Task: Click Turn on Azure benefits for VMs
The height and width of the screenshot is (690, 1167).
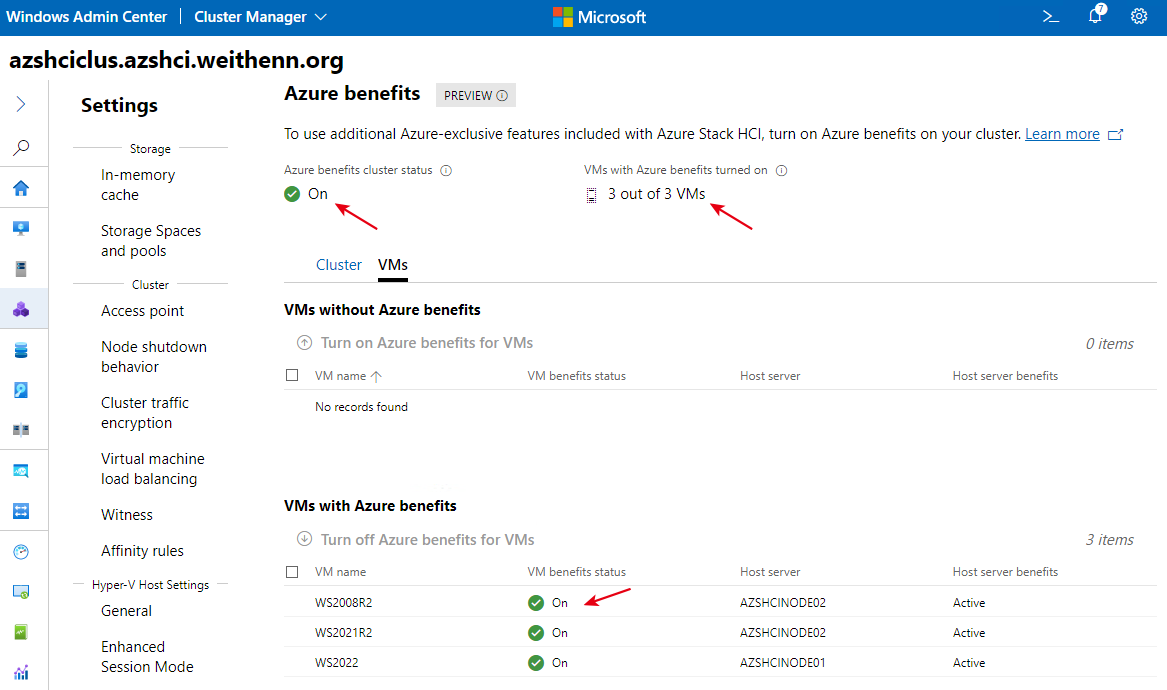Action: pyautogui.click(x=426, y=343)
